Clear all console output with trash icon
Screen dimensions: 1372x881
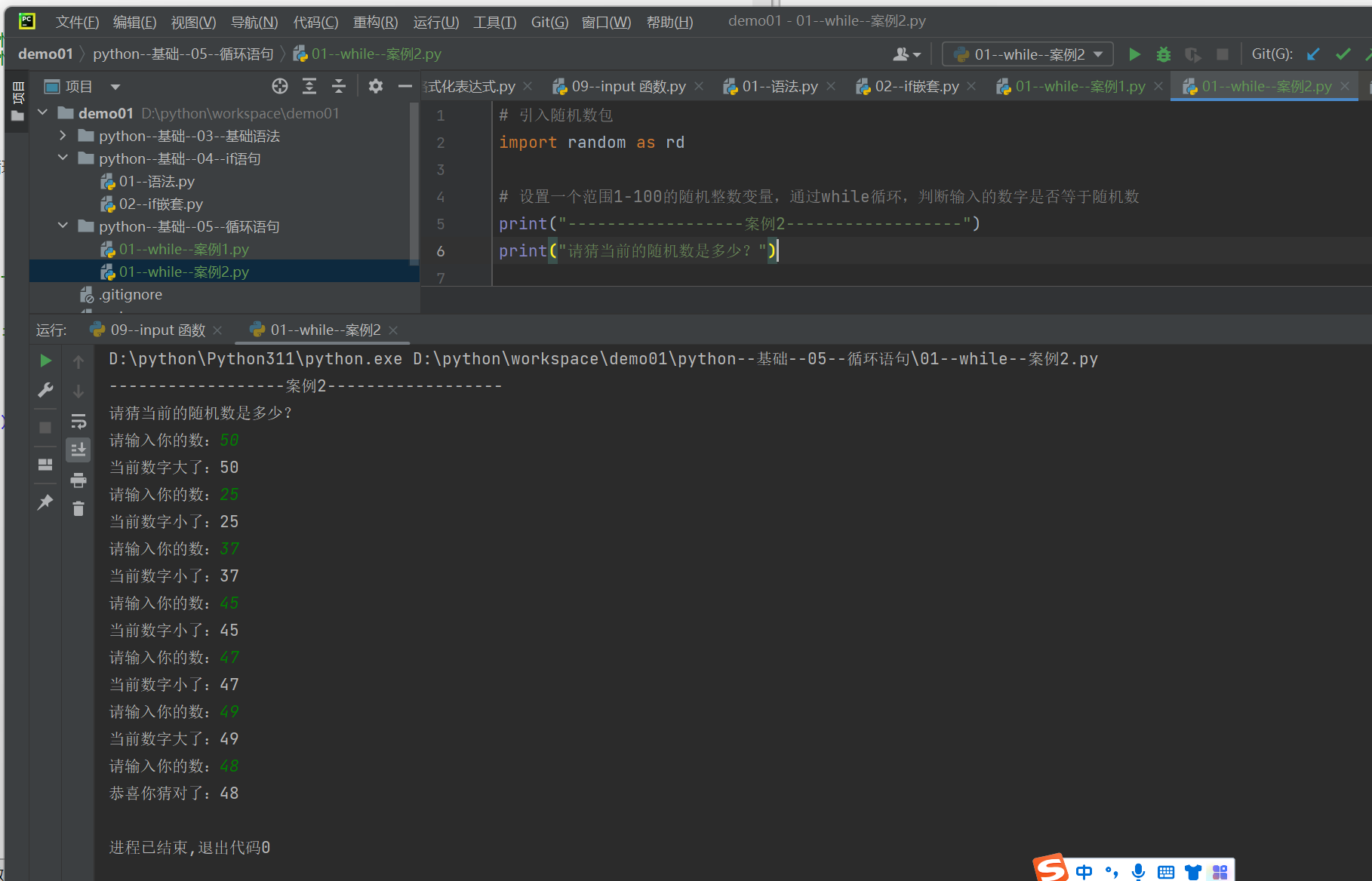click(x=78, y=509)
